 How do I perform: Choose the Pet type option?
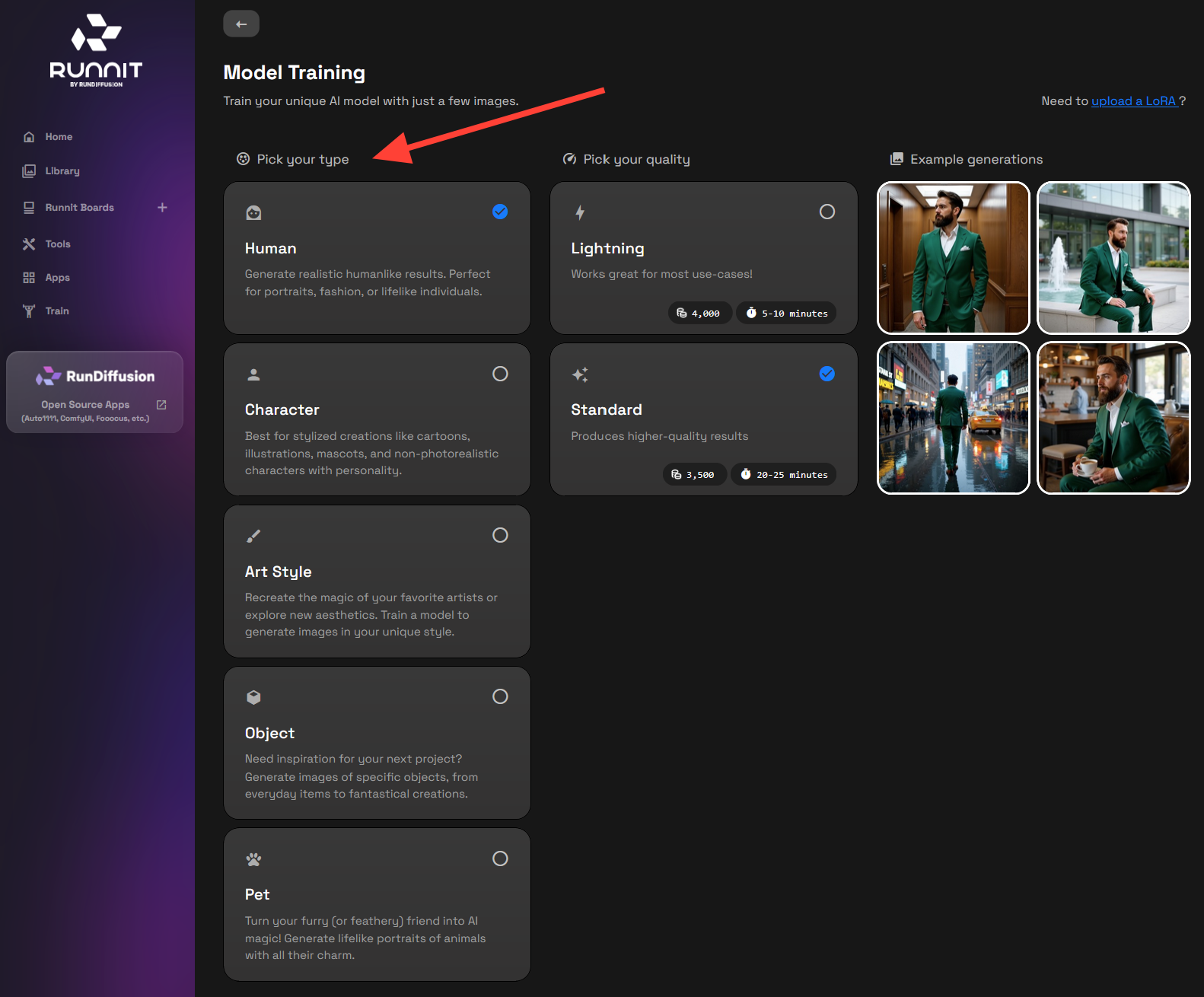point(377,904)
